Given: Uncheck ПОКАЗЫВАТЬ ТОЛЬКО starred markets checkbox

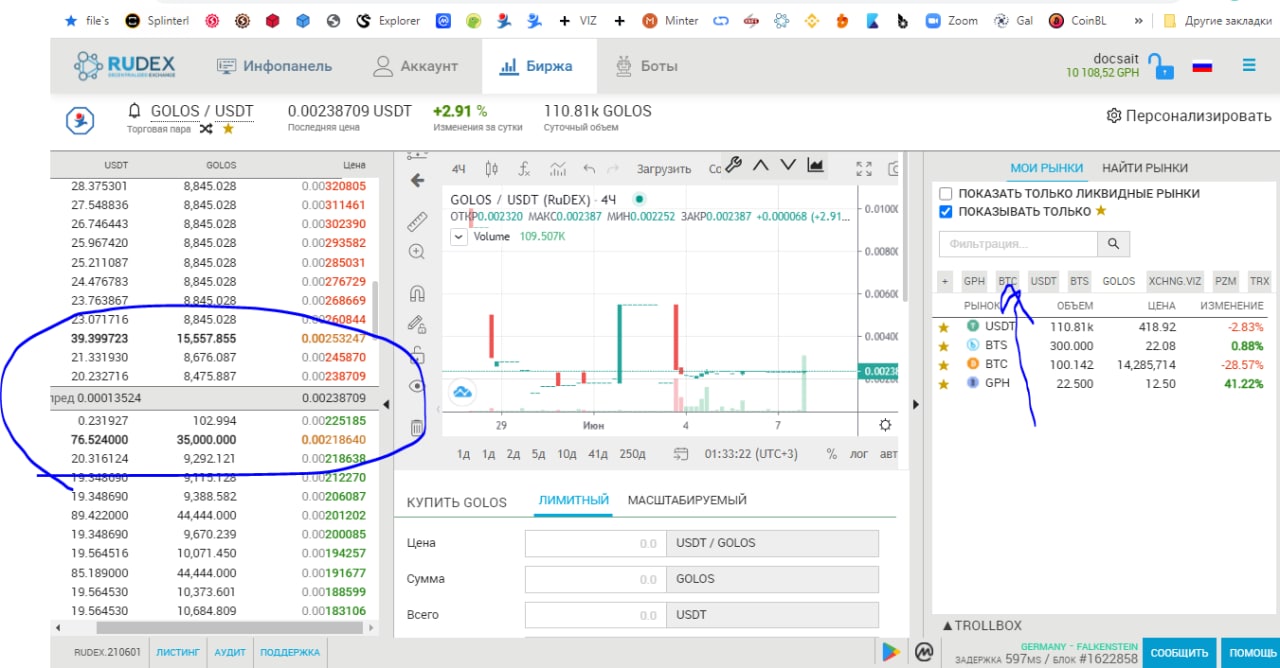Looking at the screenshot, I should (945, 211).
